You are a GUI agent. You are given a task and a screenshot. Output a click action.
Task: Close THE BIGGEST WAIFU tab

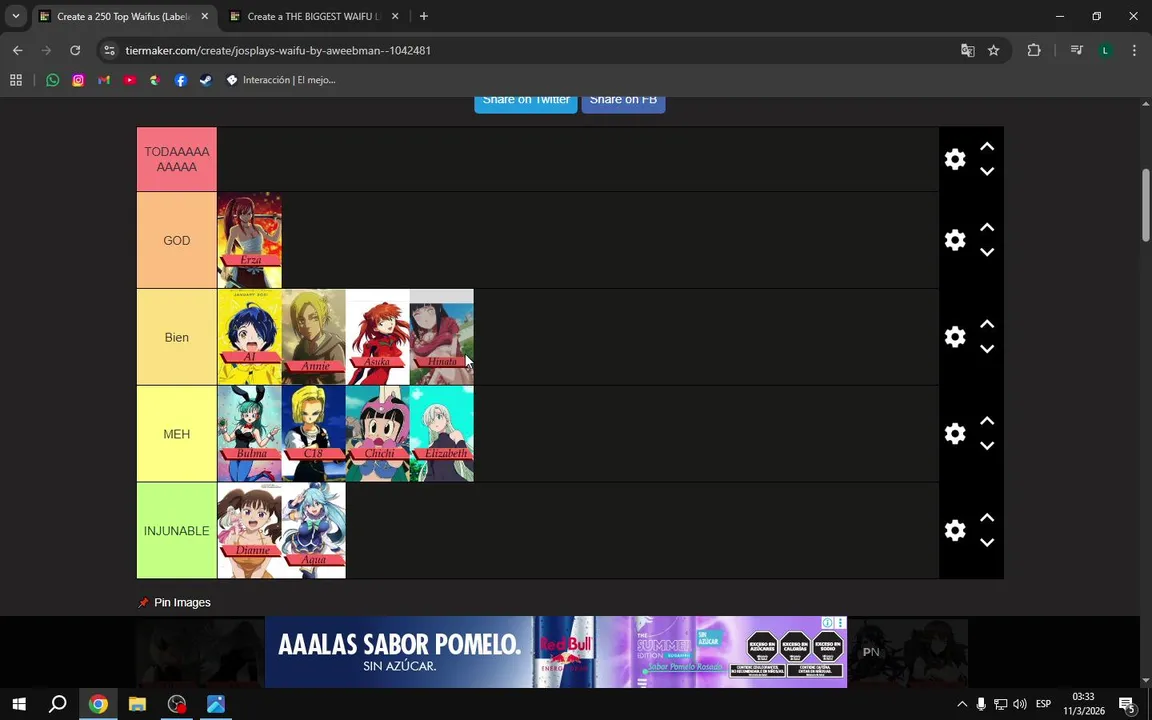pos(395,16)
